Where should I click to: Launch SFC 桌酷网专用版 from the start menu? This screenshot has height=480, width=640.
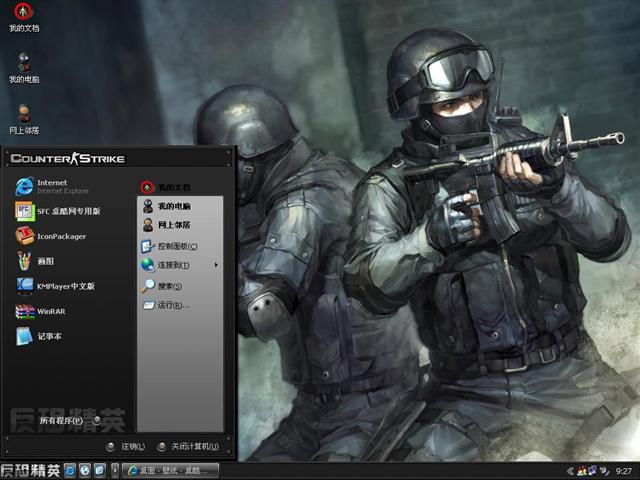click(x=60, y=211)
